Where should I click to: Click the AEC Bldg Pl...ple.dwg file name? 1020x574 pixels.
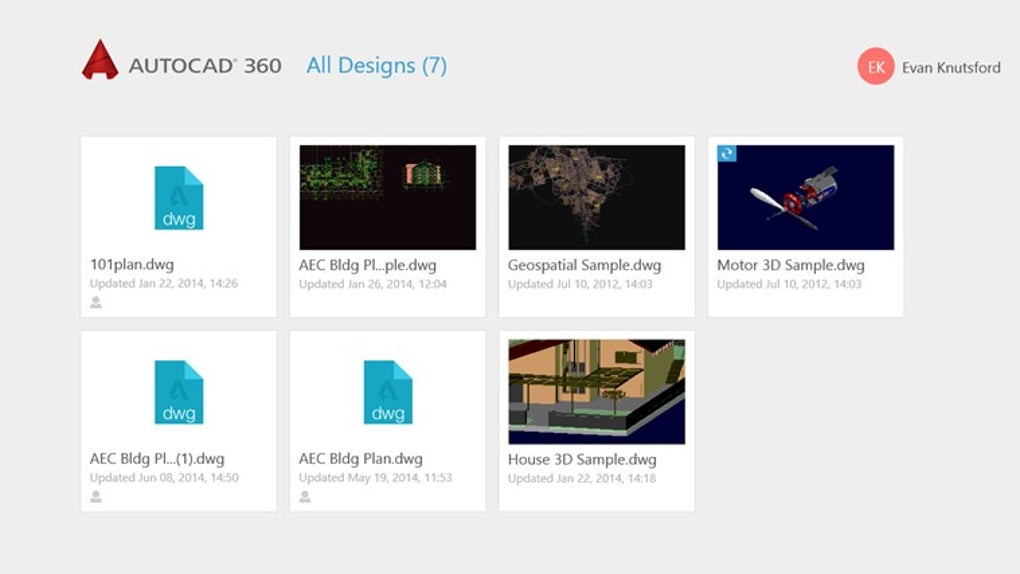367,265
